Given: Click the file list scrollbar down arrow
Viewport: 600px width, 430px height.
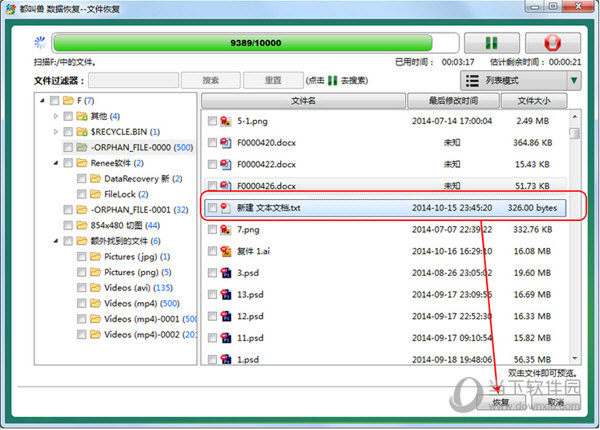Looking at the screenshot, I should tap(574, 358).
